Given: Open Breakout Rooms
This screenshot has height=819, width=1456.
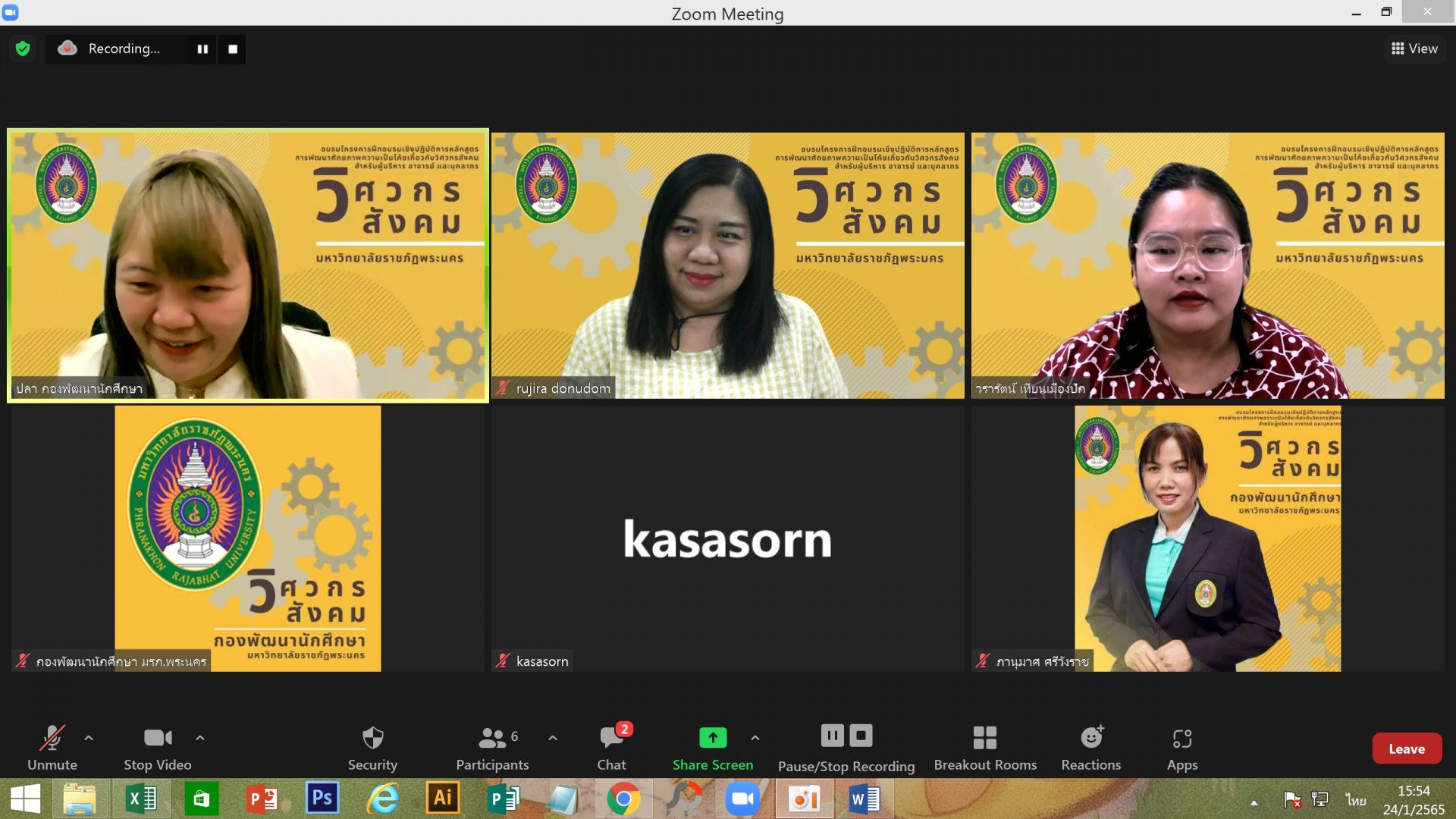Looking at the screenshot, I should [985, 748].
